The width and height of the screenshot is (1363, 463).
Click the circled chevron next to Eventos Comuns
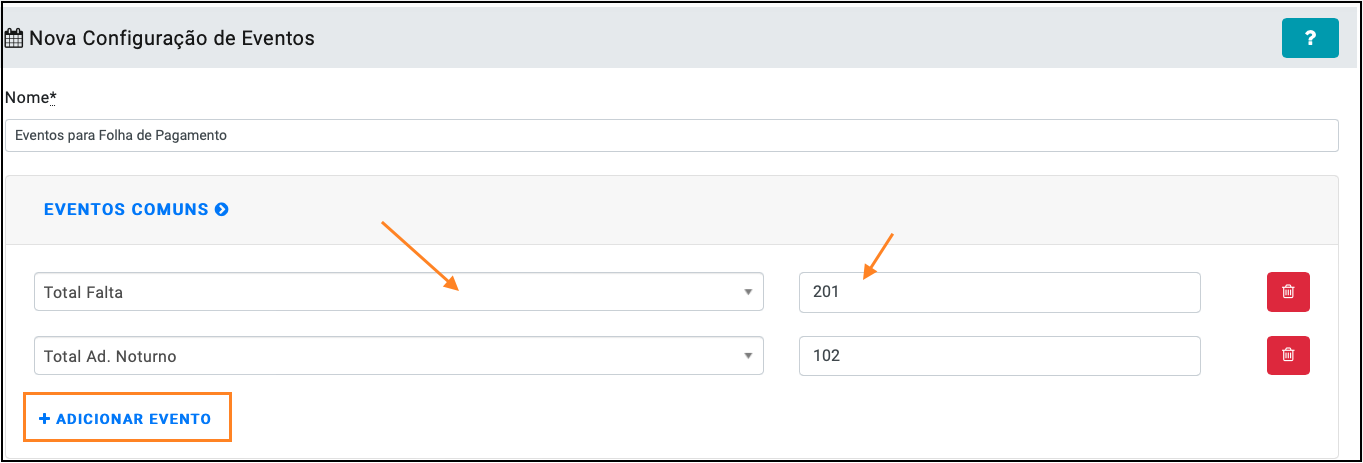[222, 210]
